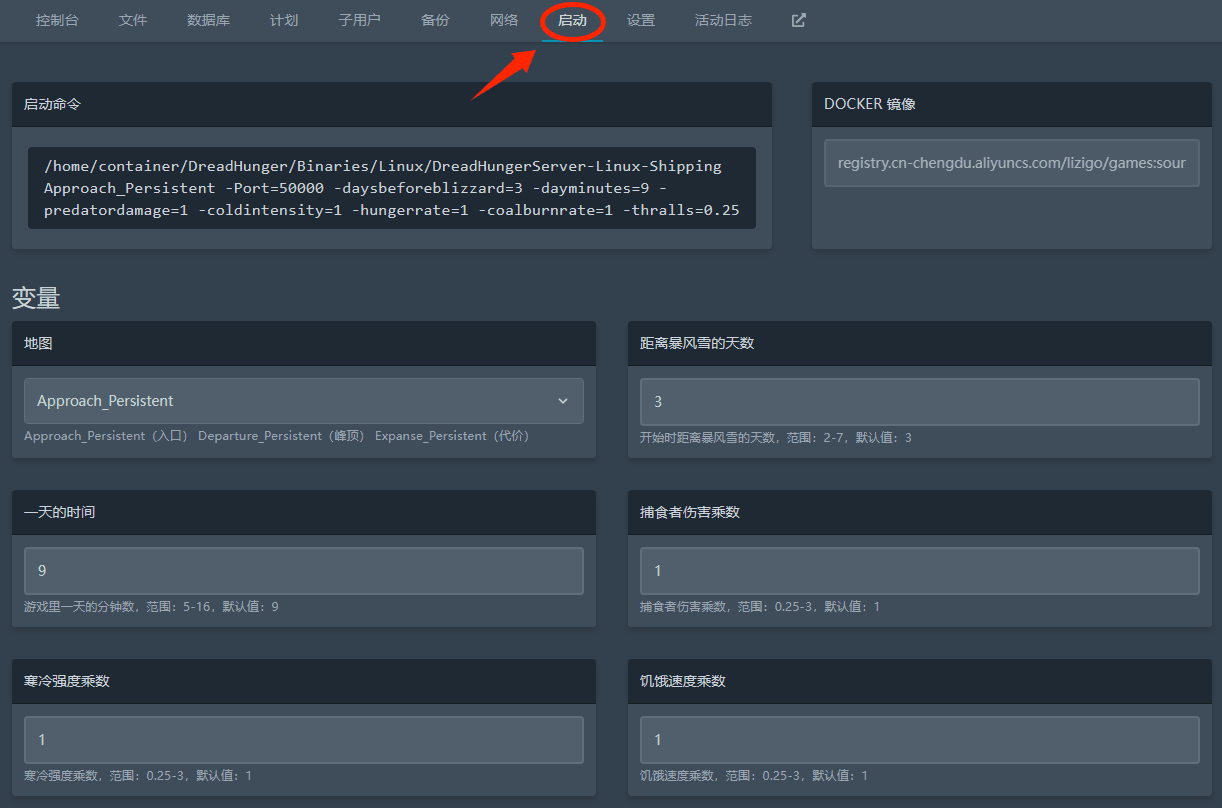The image size is (1222, 808).
Task: Open the 设置 tab
Action: click(641, 20)
